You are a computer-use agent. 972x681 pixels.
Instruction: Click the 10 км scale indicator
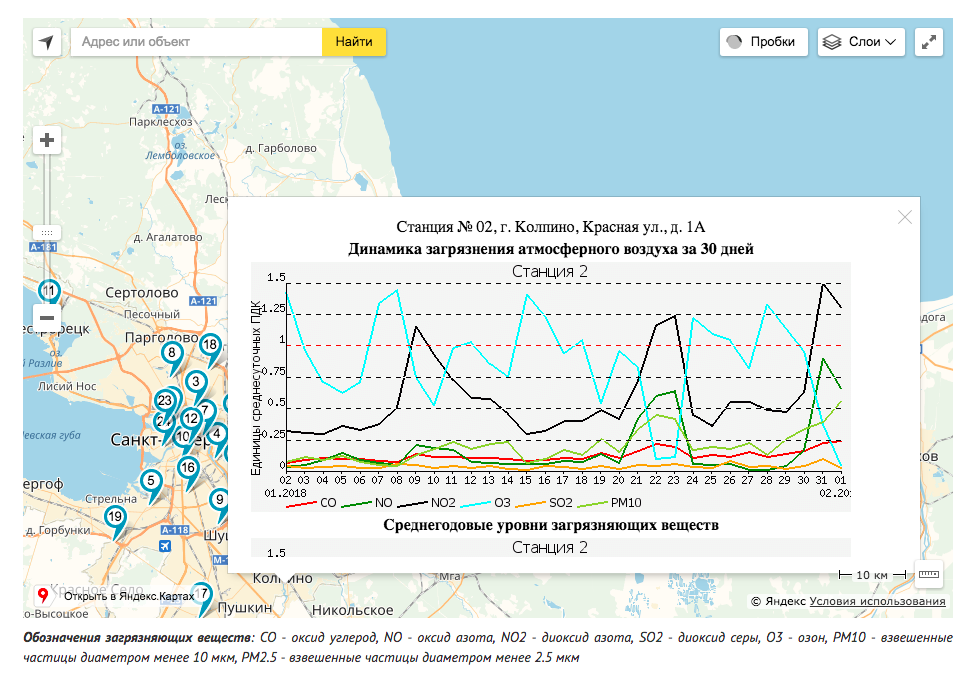point(872,575)
